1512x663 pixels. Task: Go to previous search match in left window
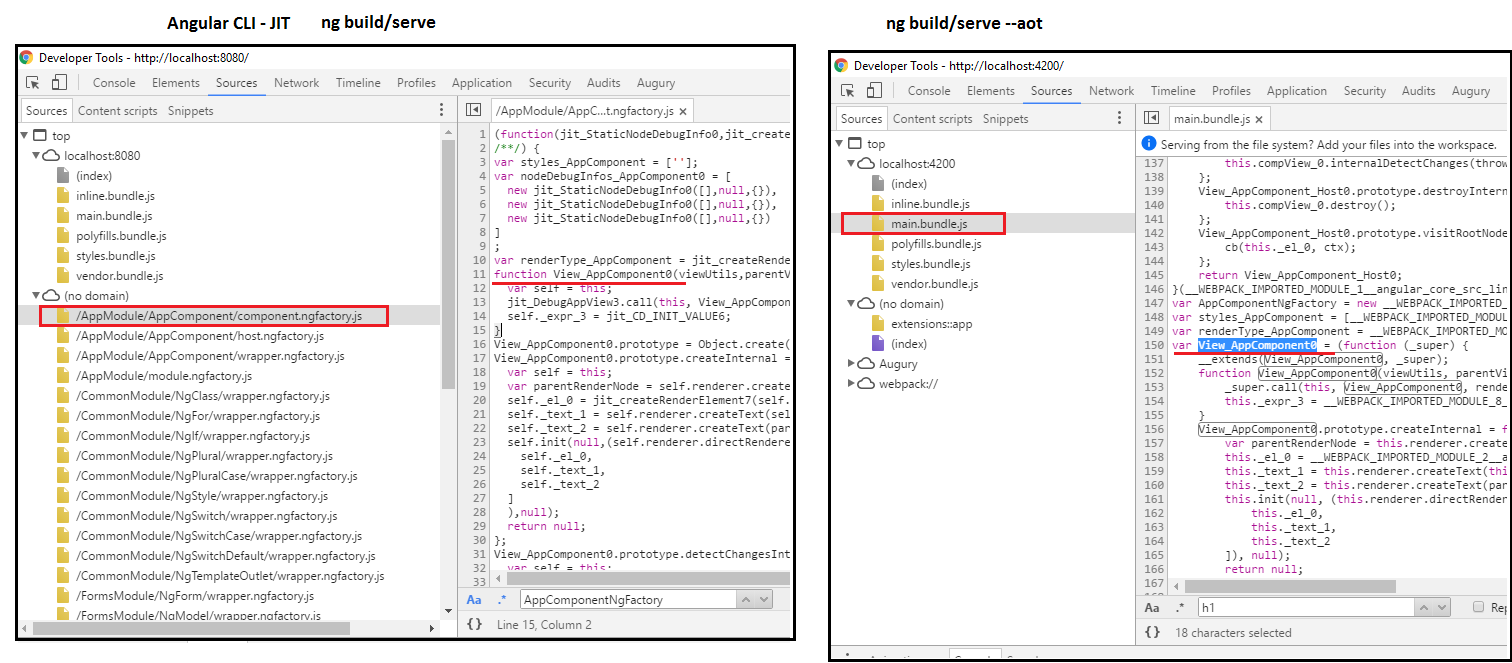(x=746, y=600)
